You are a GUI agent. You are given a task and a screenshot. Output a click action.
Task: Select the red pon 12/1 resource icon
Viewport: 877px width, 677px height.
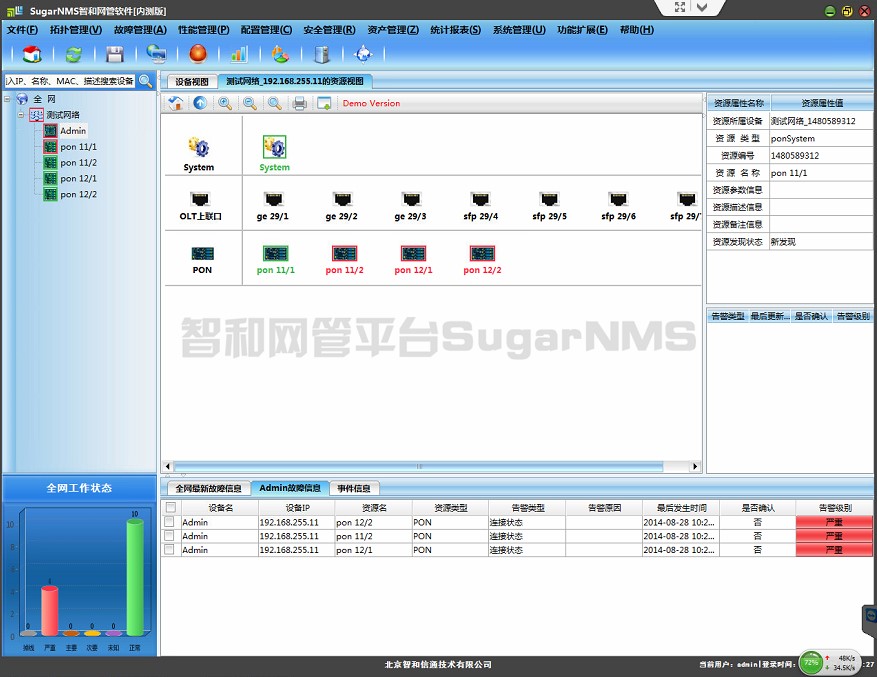click(413, 253)
